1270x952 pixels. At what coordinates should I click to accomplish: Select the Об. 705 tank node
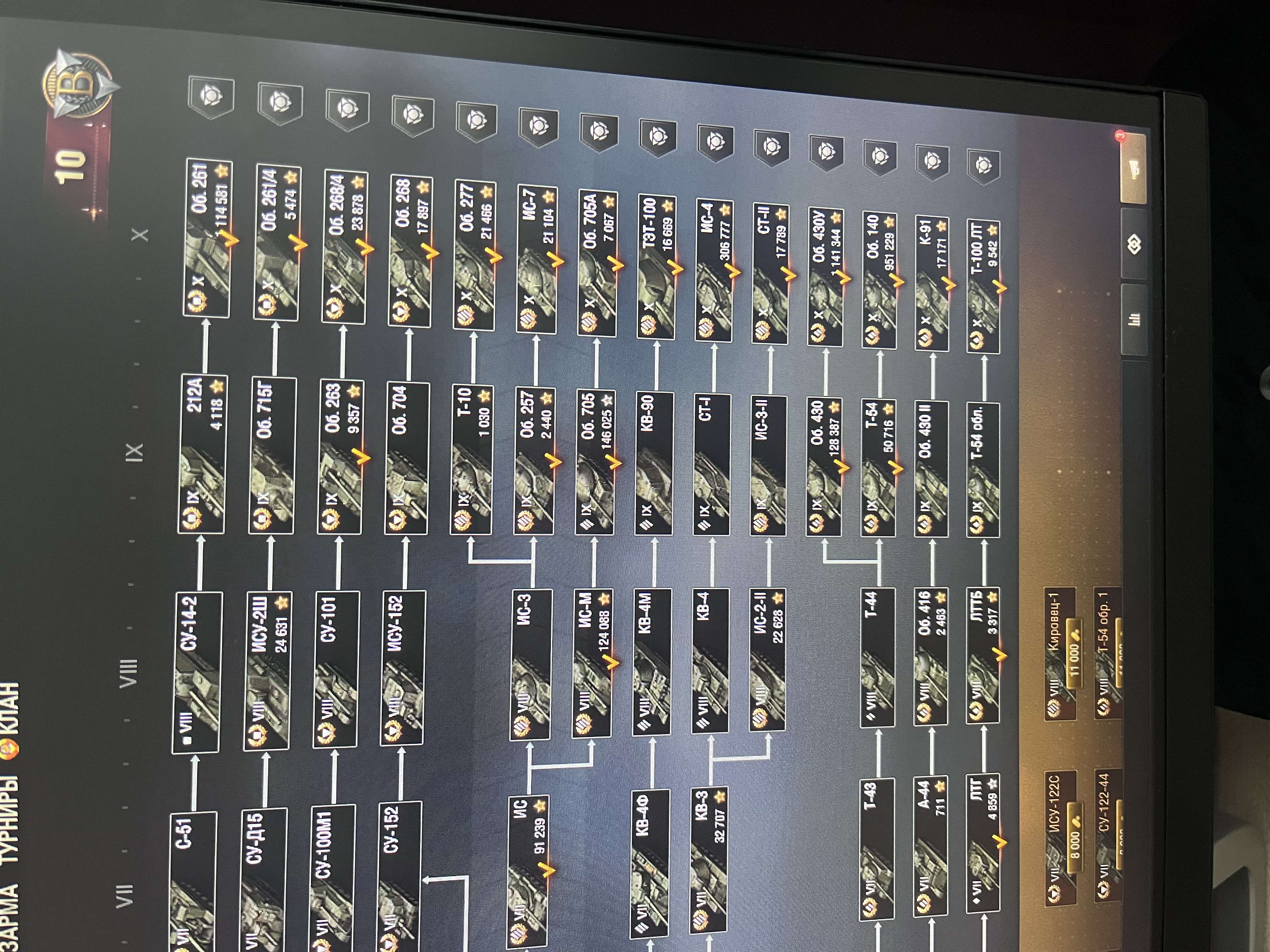595,463
